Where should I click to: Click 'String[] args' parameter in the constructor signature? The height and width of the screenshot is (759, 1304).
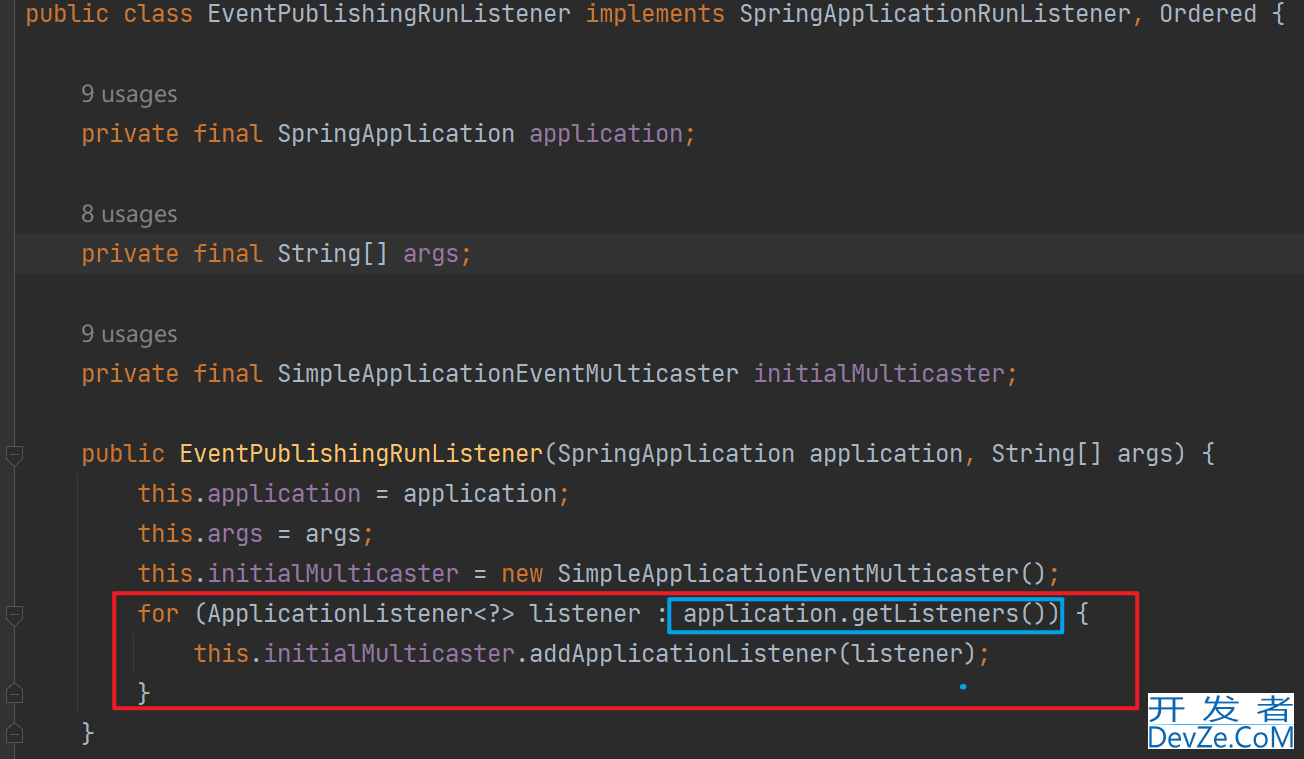tap(1081, 454)
